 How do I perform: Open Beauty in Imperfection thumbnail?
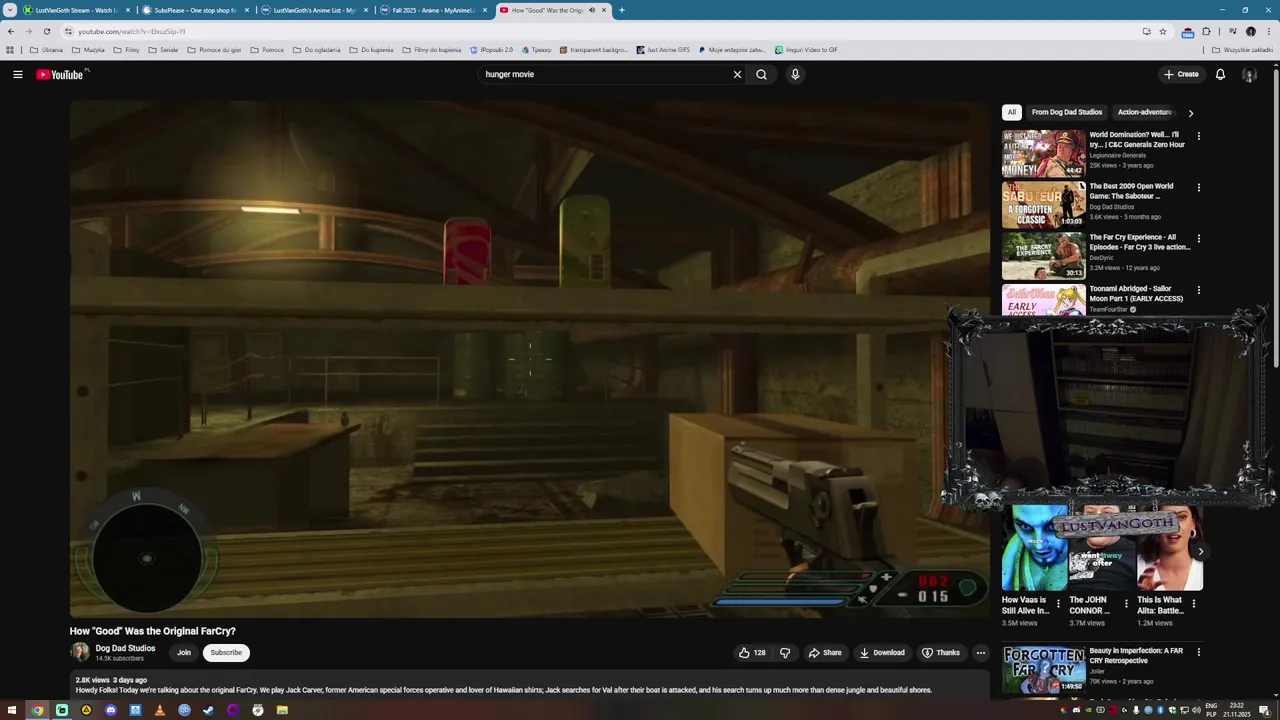[1043, 670]
